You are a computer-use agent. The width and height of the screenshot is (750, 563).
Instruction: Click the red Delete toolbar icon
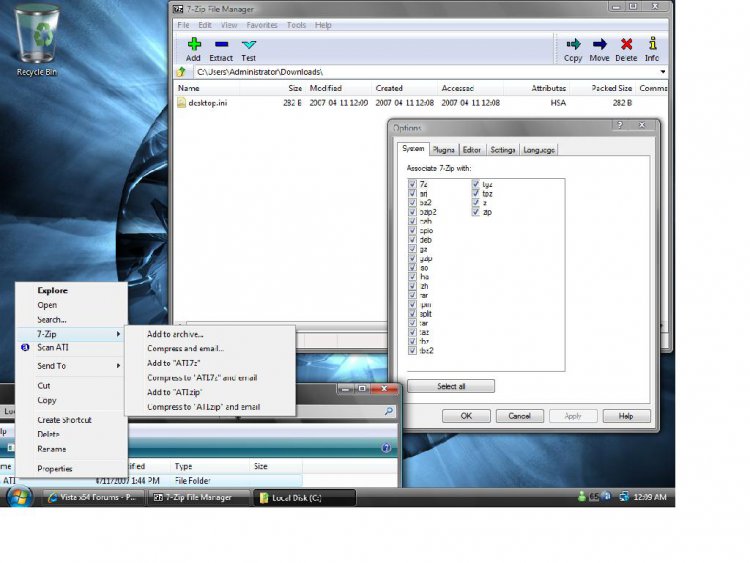pyautogui.click(x=626, y=44)
